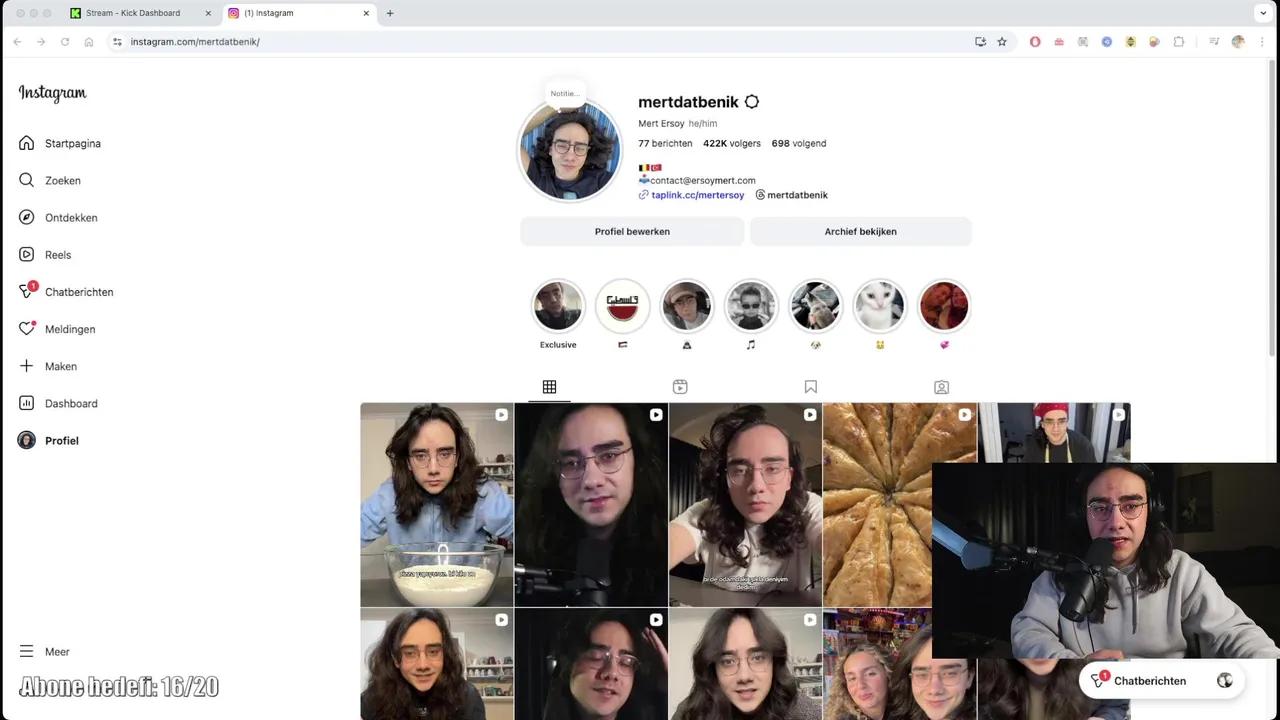Open the heart emoji highlight

pyautogui.click(x=944, y=306)
